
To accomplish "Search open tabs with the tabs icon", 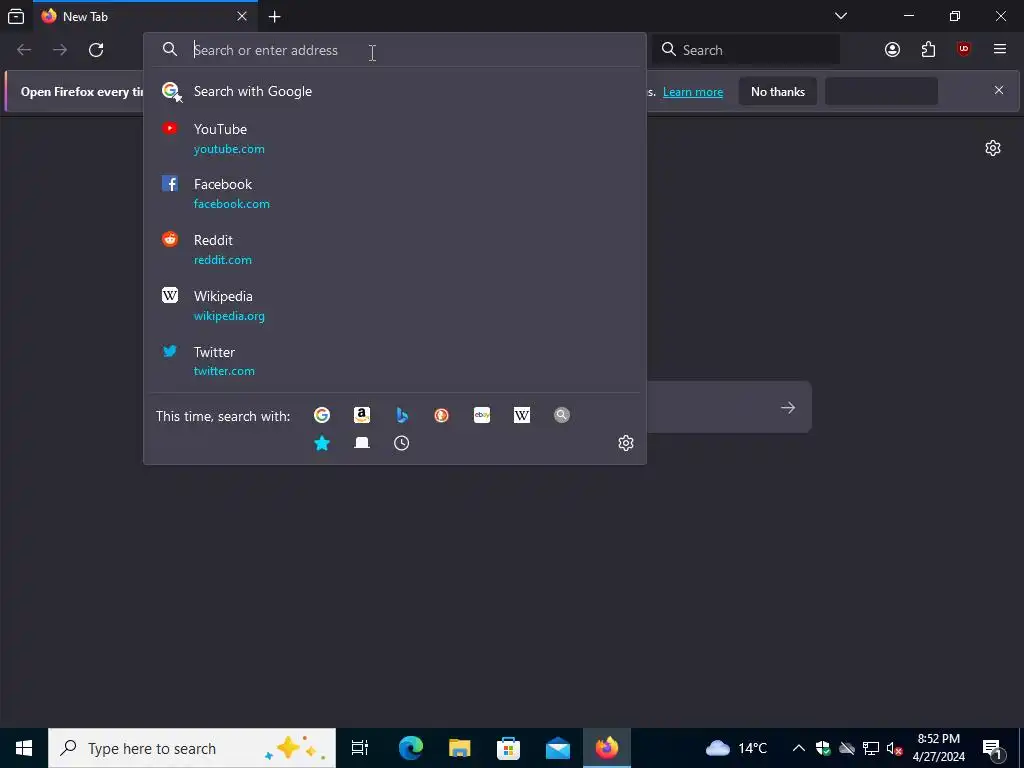I will click(362, 443).
